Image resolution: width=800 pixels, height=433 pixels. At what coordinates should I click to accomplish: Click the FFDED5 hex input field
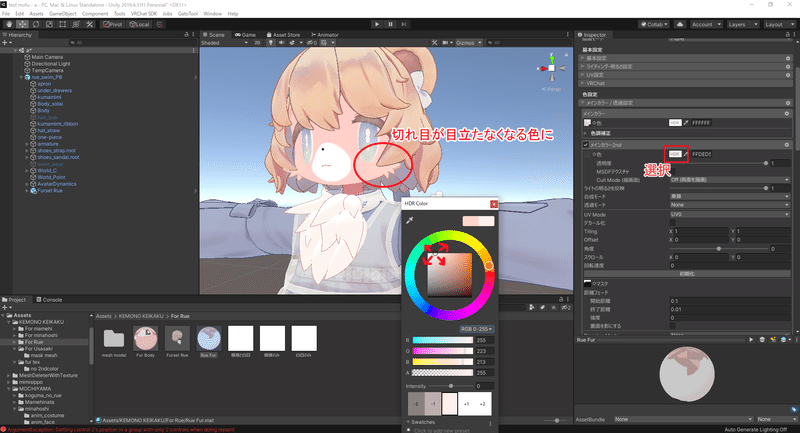702,154
